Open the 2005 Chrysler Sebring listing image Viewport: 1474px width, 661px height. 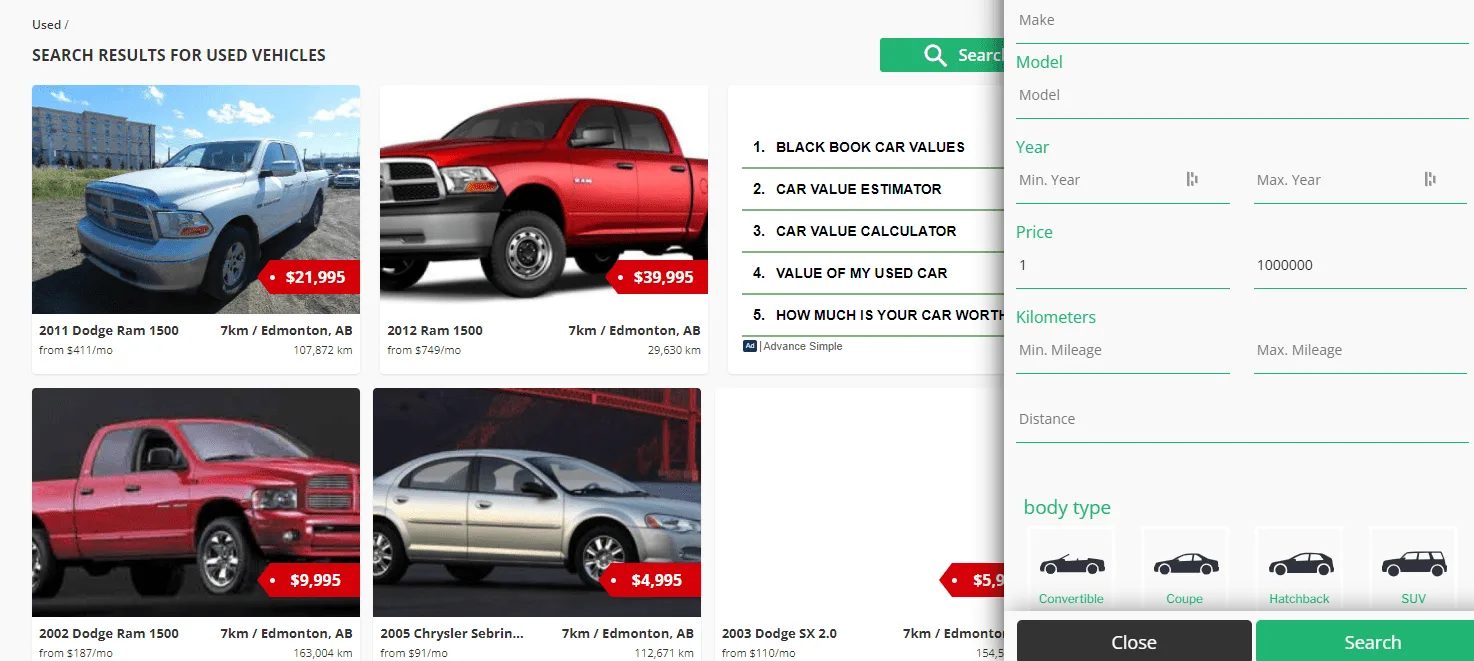(537, 502)
